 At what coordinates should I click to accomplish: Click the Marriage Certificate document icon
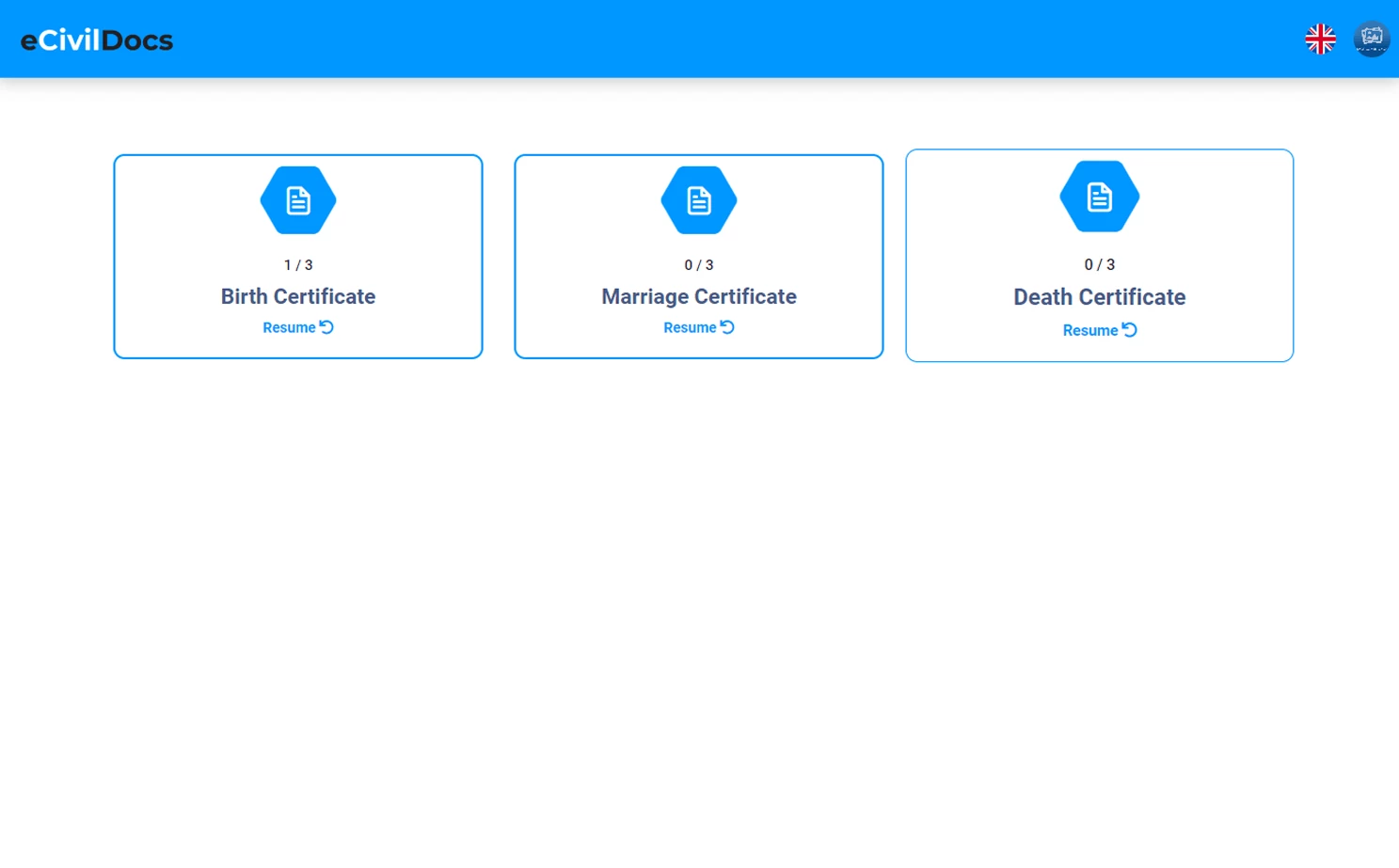coord(698,199)
